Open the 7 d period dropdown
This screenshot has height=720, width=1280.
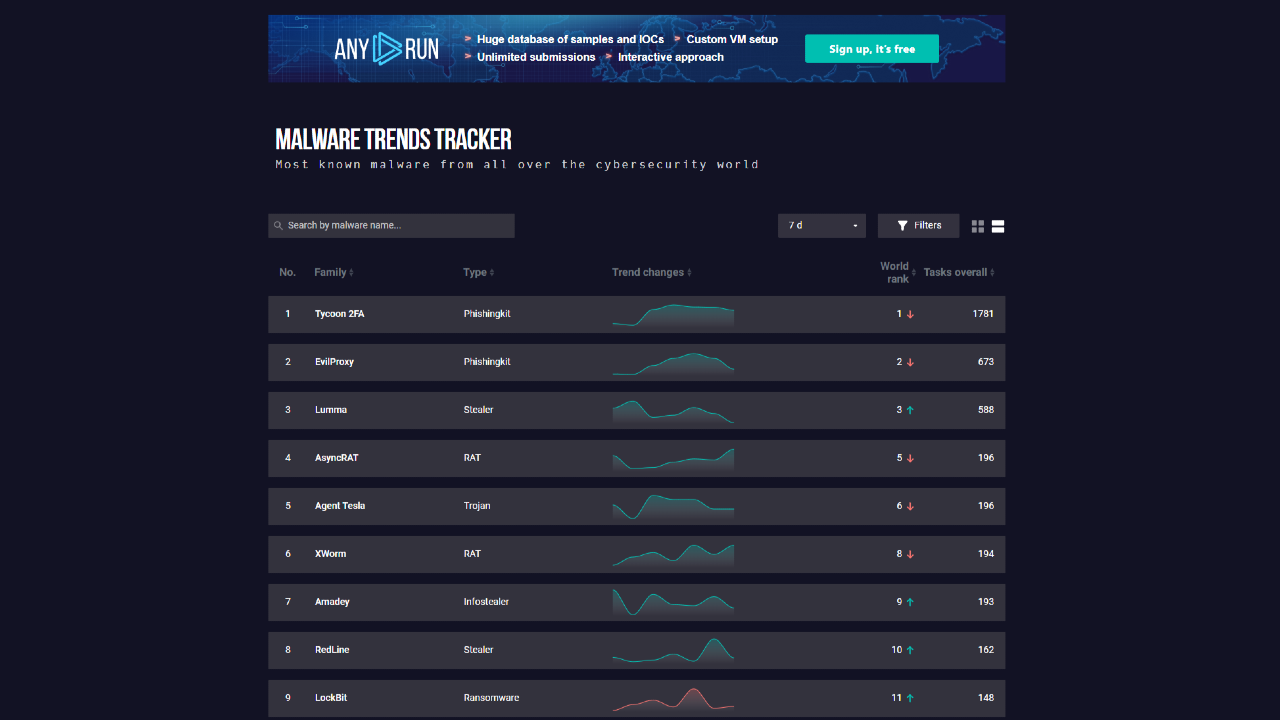pyautogui.click(x=822, y=226)
